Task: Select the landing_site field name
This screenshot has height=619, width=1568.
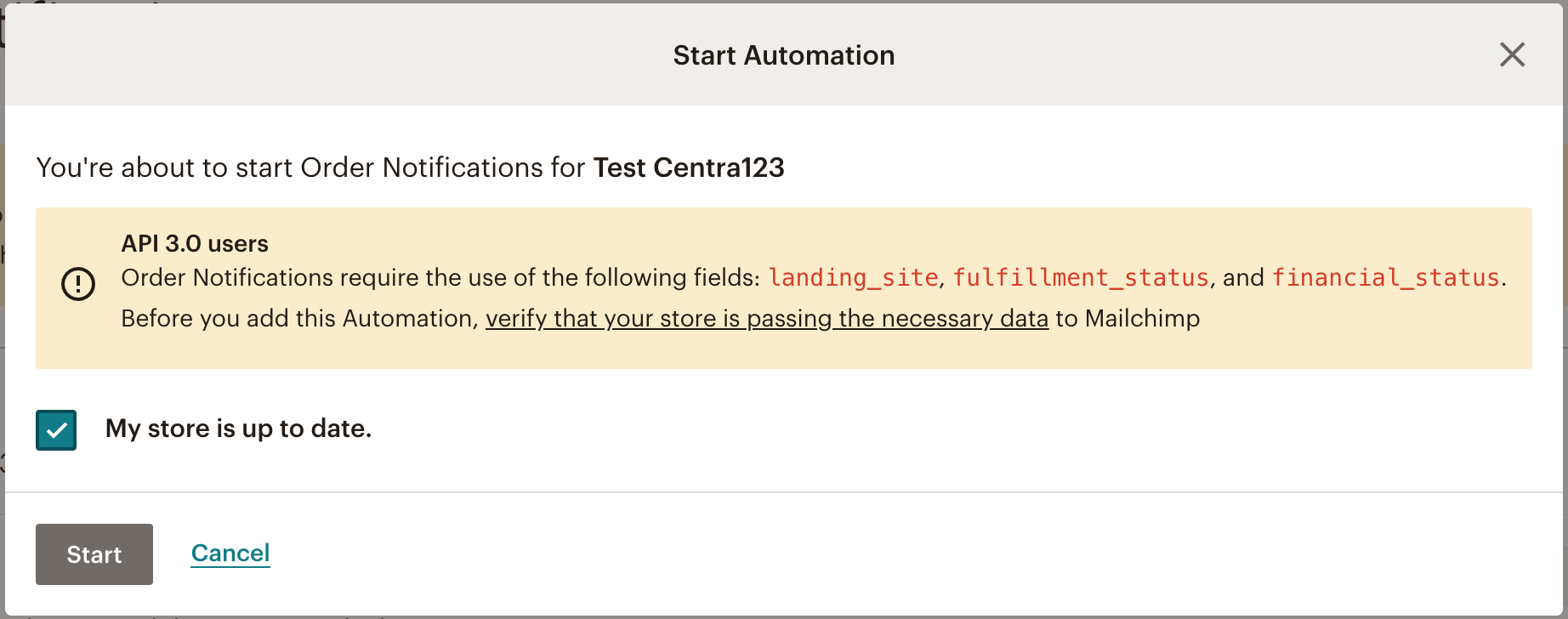Action: click(x=853, y=277)
